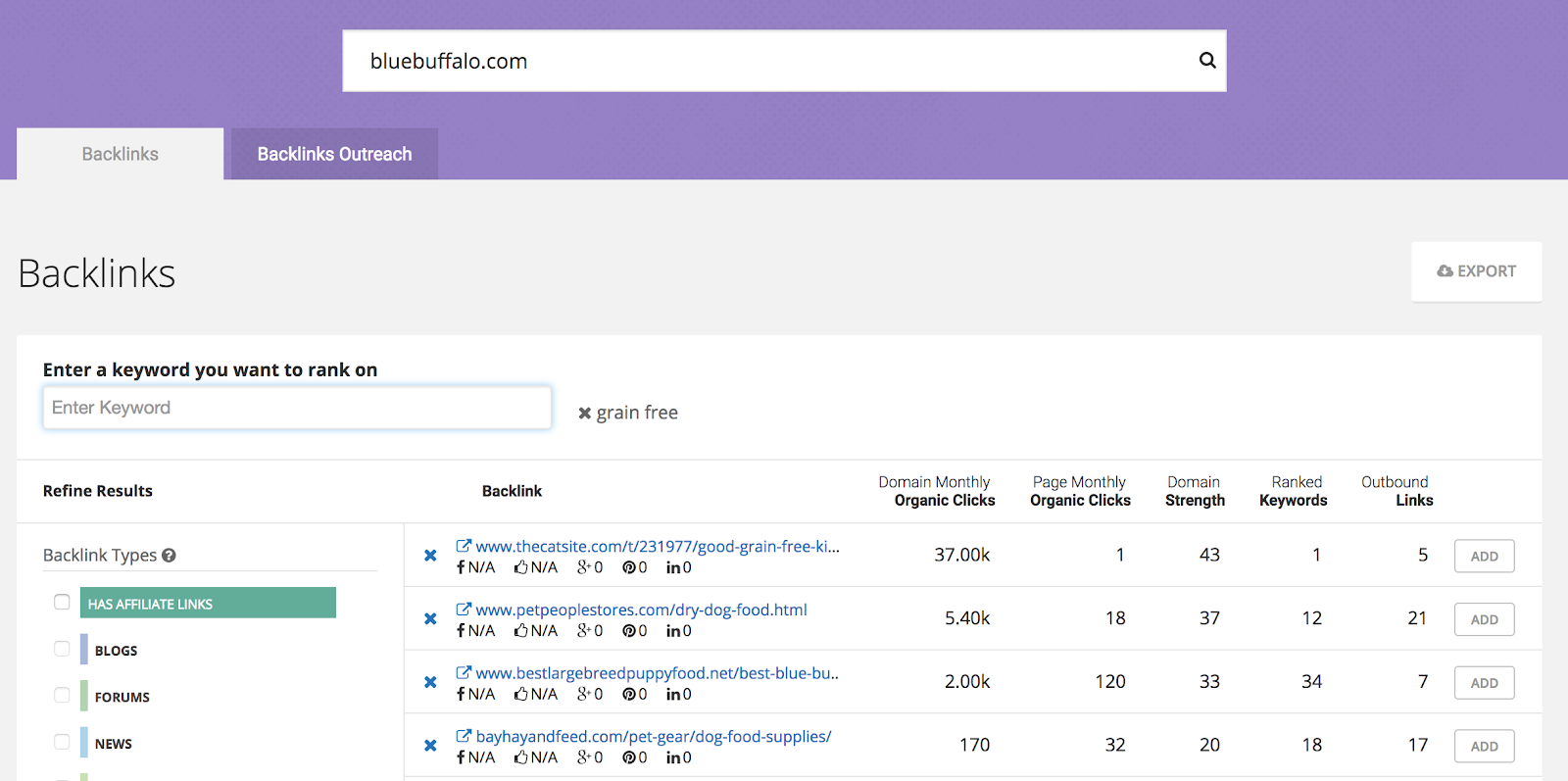Click the 5.40k organic clicks value
The width and height of the screenshot is (1568, 781).
point(967,618)
